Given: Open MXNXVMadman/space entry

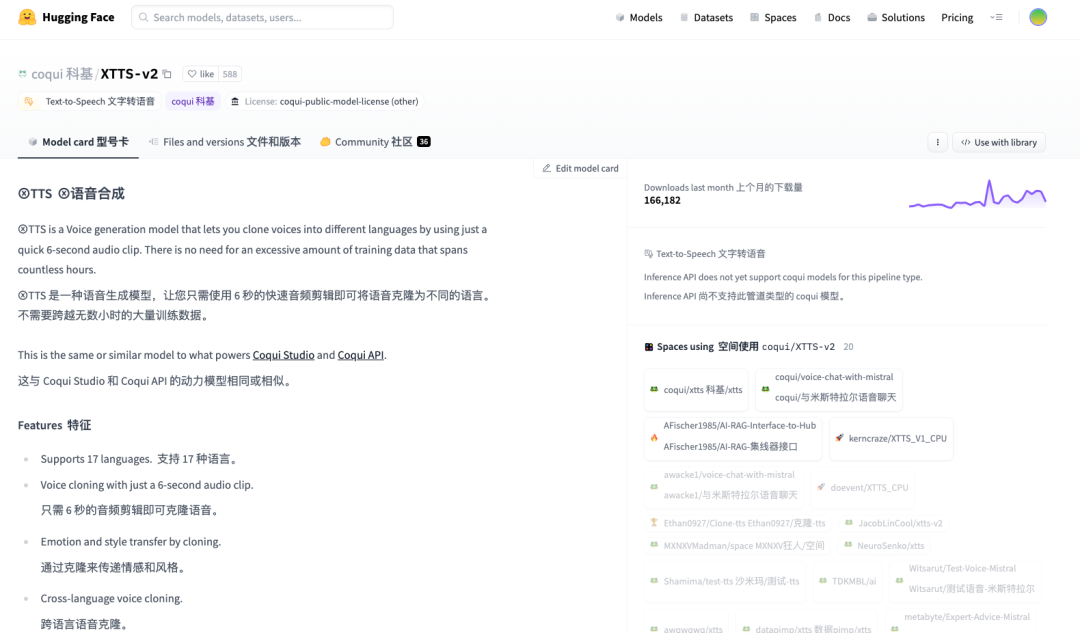Looking at the screenshot, I should (738, 546).
